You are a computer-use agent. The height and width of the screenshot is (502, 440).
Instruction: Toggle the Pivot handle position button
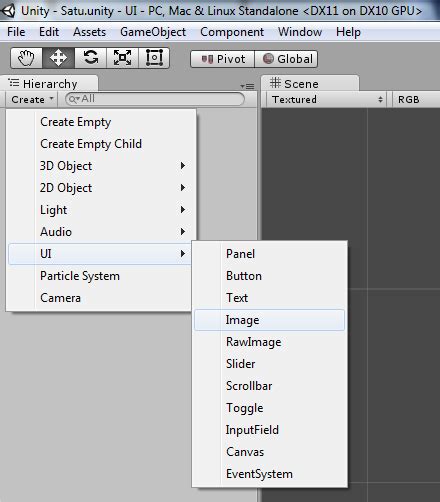[223, 59]
